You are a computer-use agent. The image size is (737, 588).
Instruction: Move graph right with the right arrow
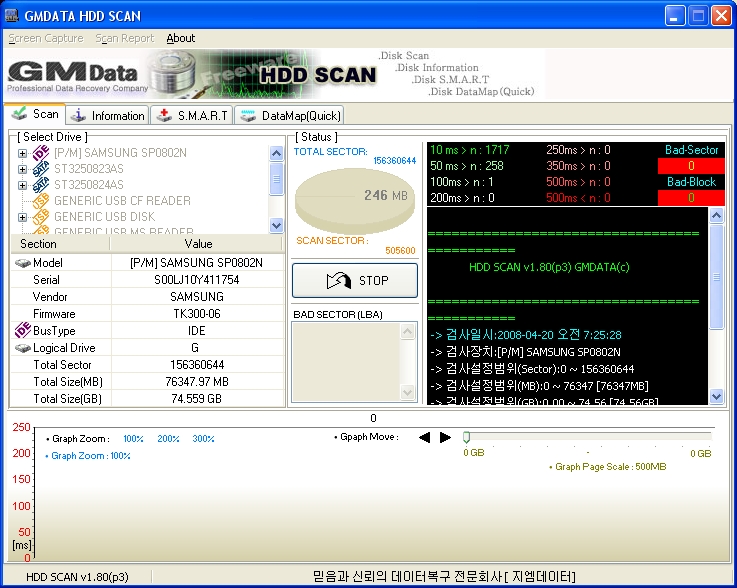click(445, 438)
